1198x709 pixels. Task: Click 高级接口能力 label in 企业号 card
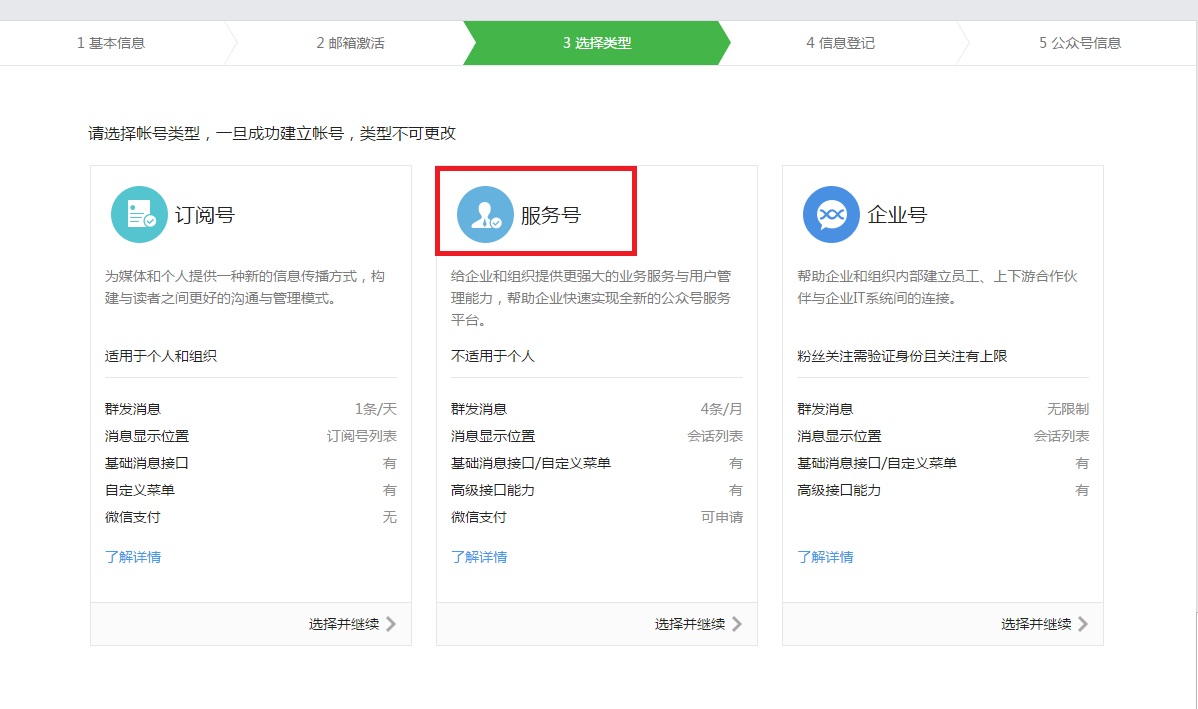coord(839,490)
